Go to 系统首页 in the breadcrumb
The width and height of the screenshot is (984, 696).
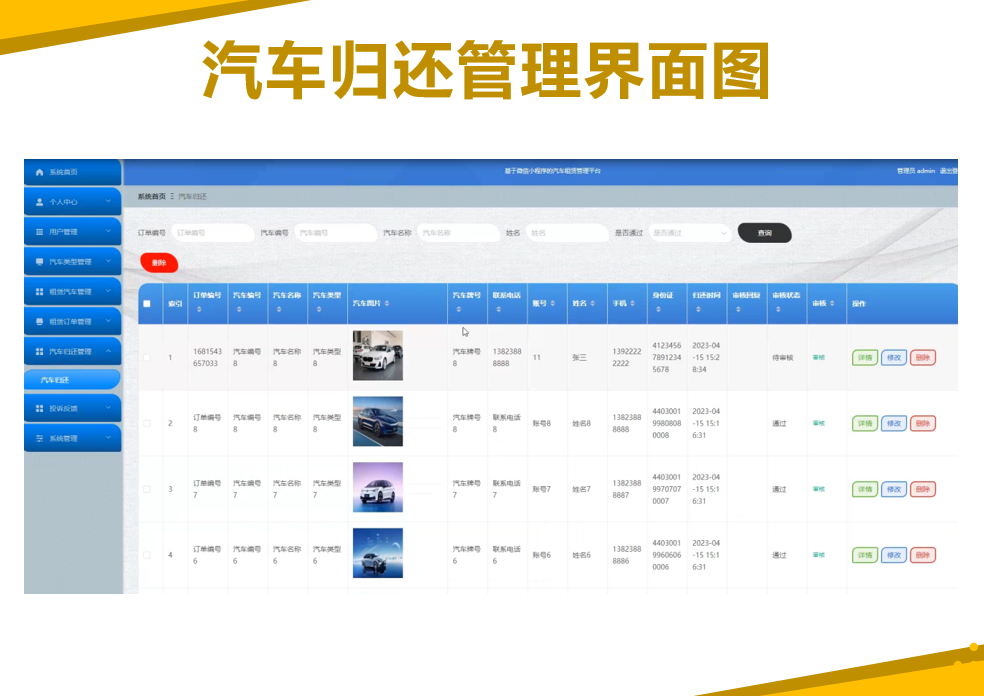pyautogui.click(x=152, y=196)
